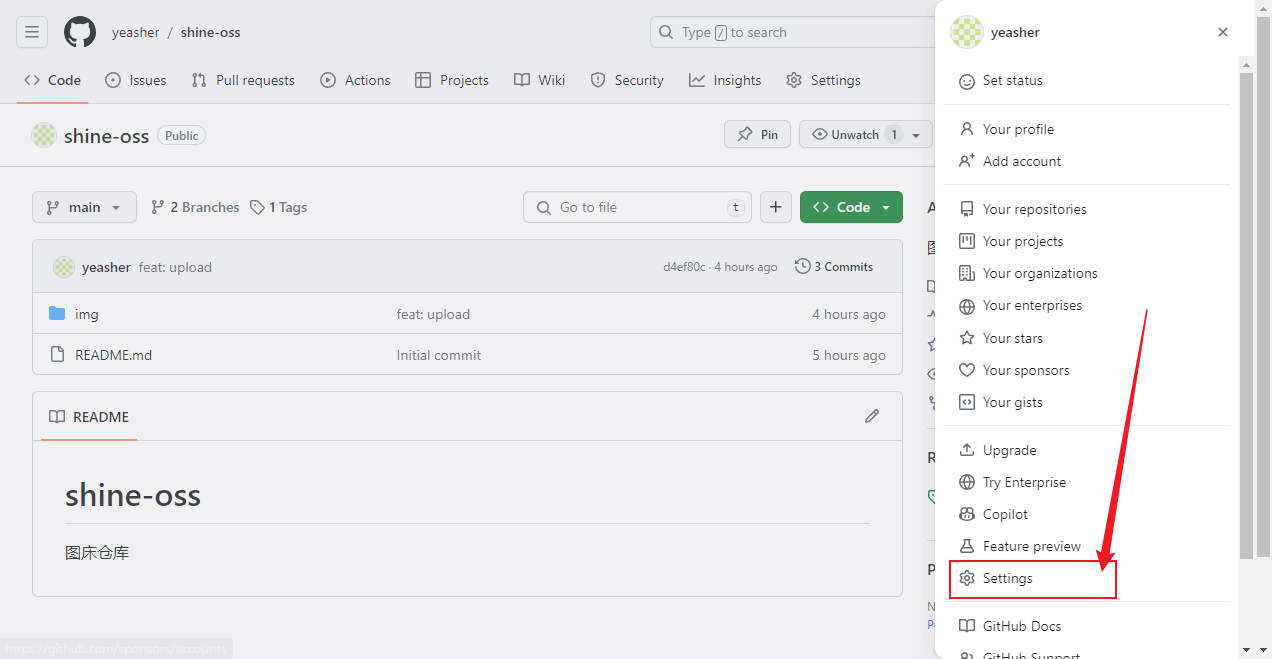The height and width of the screenshot is (659, 1272).
Task: Open the Security tab
Action: click(x=627, y=80)
